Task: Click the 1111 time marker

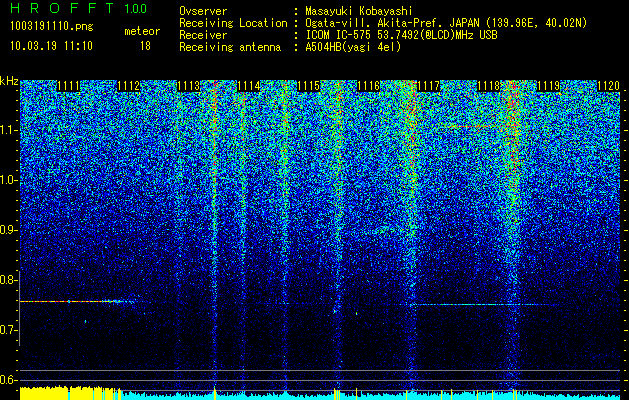Action: [x=68, y=86]
